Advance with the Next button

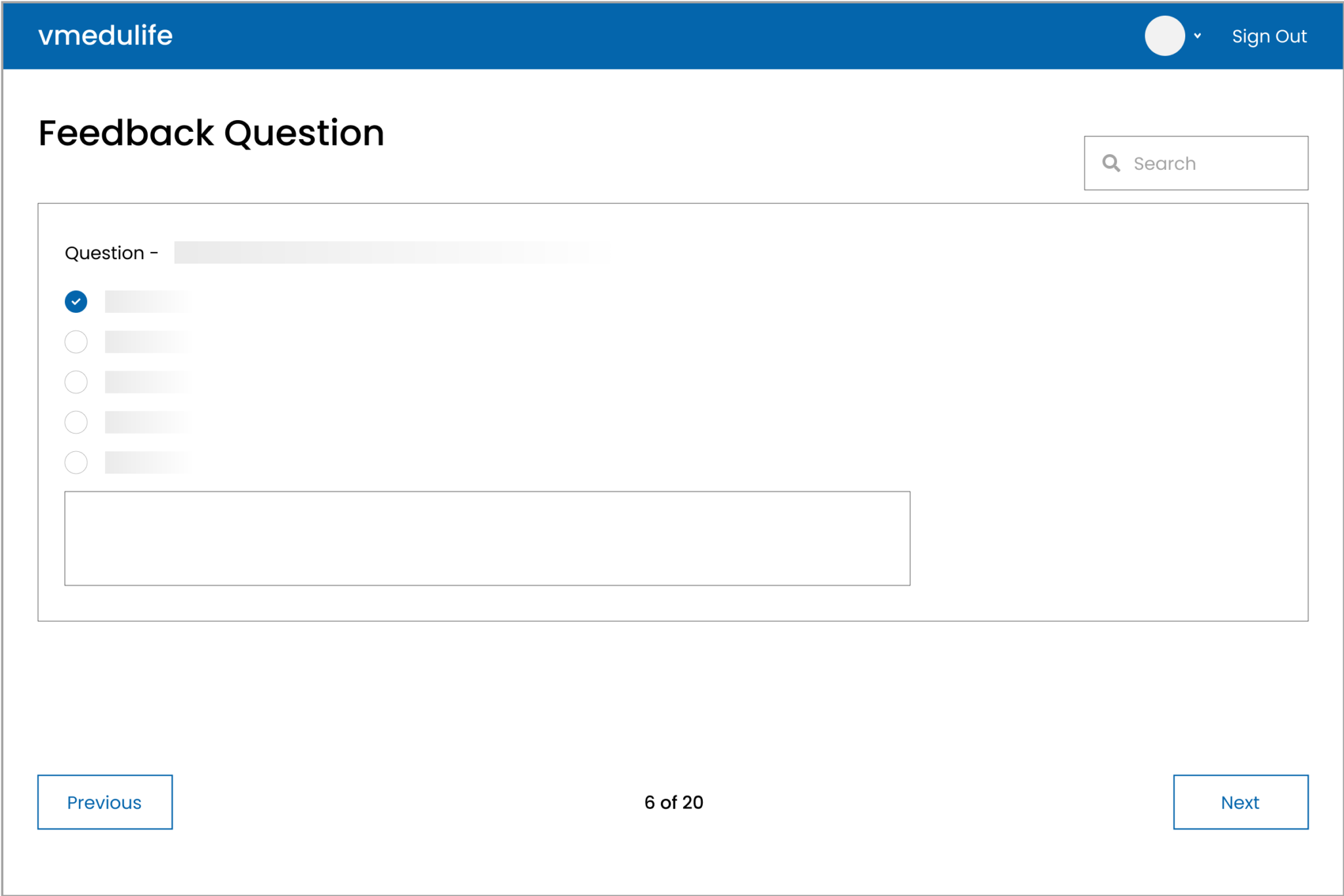(1240, 802)
